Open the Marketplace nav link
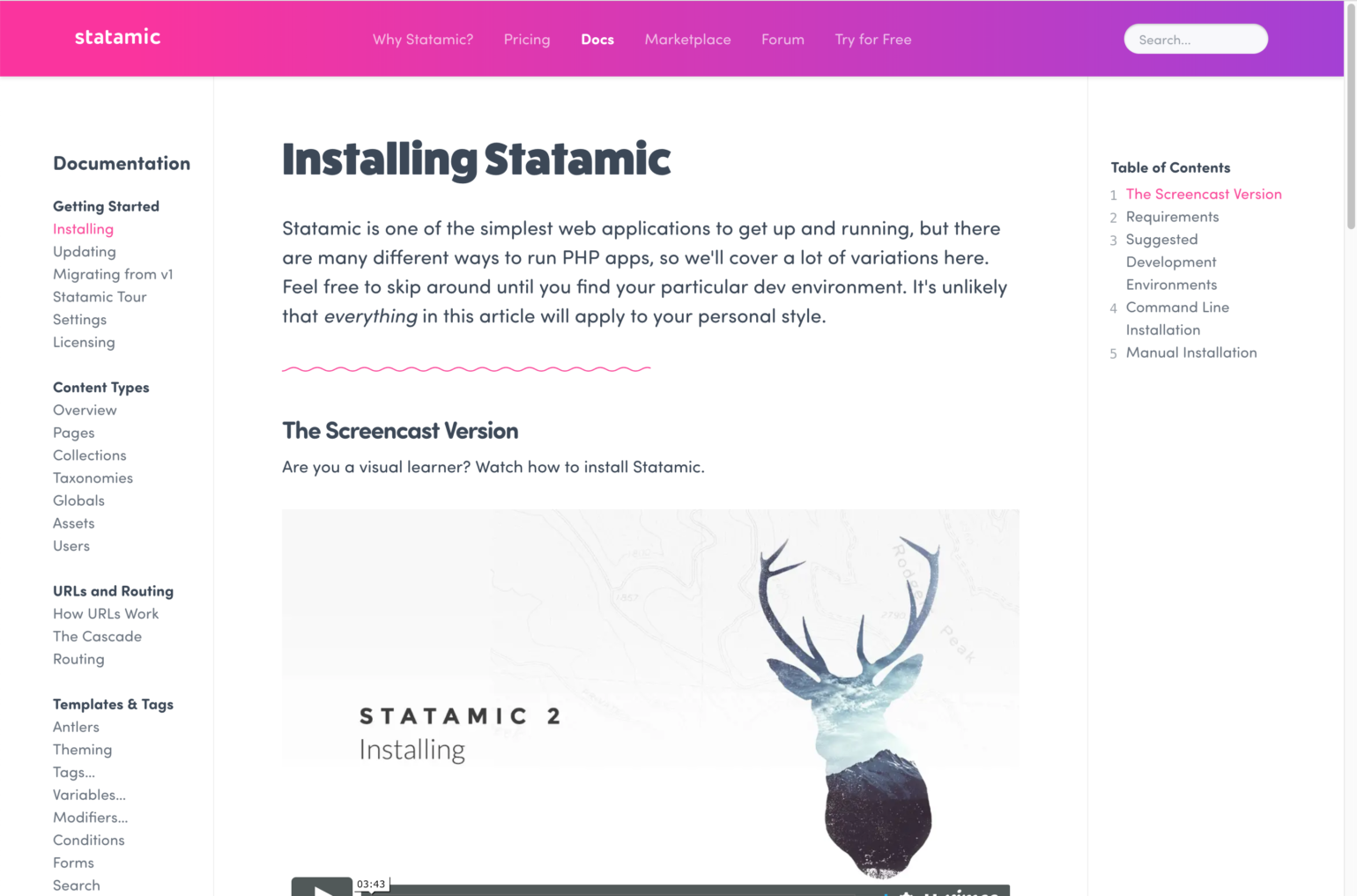 [687, 40]
